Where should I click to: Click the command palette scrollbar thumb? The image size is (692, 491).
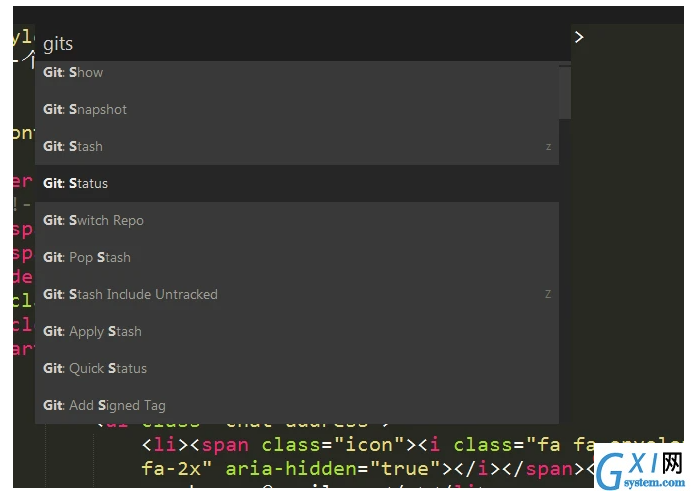(564, 92)
